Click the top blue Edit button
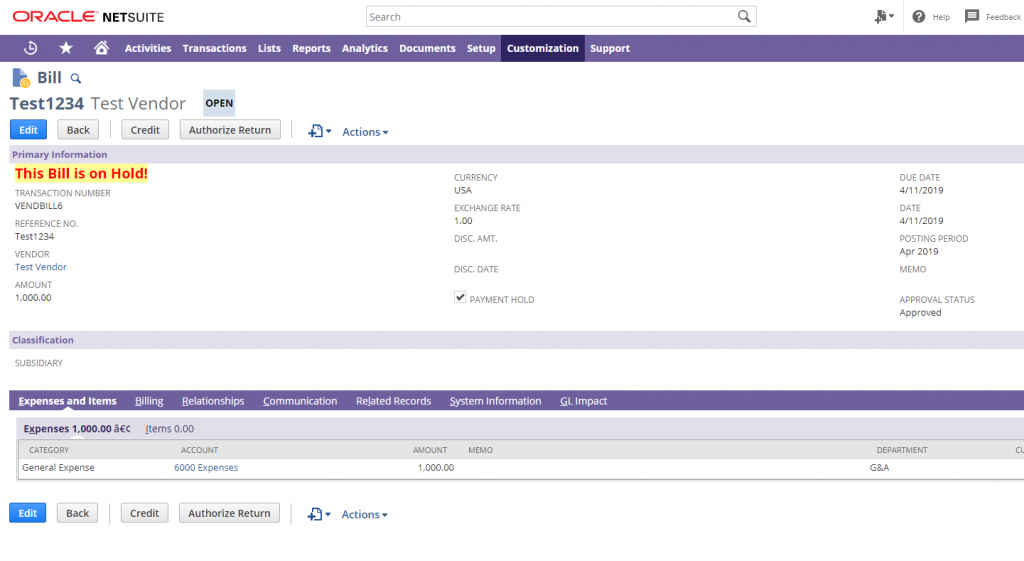Image resolution: width=1024 pixels, height=561 pixels. (x=28, y=130)
